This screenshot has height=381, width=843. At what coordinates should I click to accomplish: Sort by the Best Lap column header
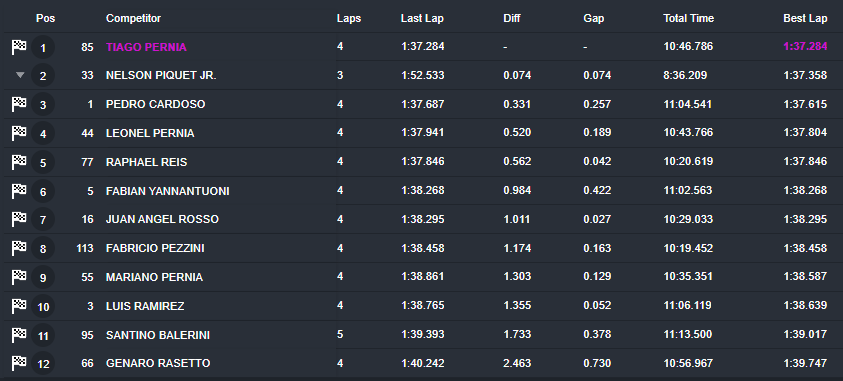pos(805,18)
